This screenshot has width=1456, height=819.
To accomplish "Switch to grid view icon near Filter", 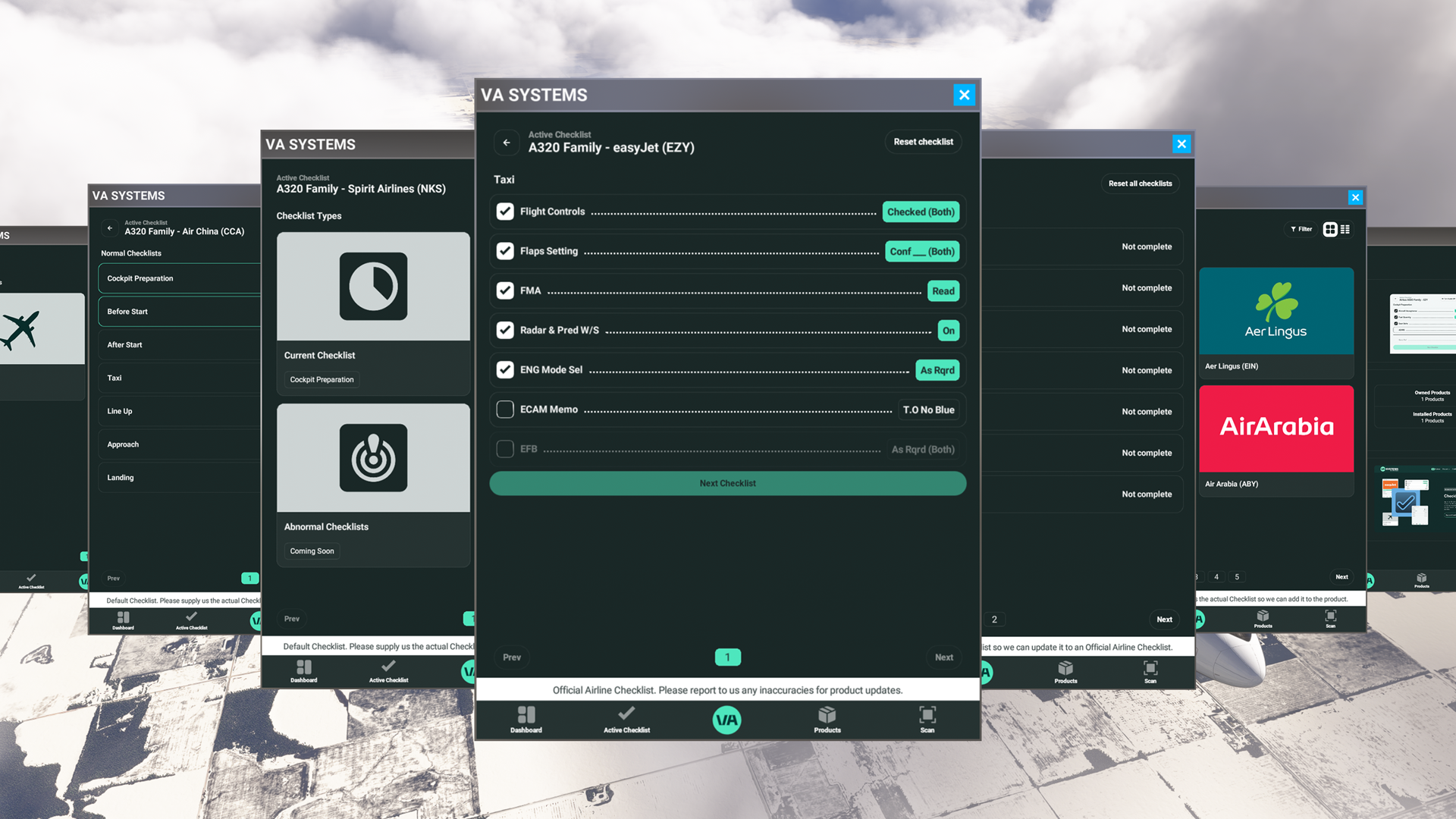I will 1330,229.
